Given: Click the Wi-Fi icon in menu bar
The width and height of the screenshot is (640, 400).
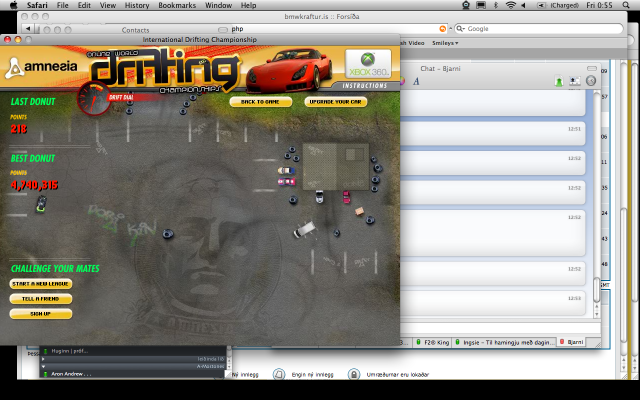Looking at the screenshot, I should click(511, 6).
